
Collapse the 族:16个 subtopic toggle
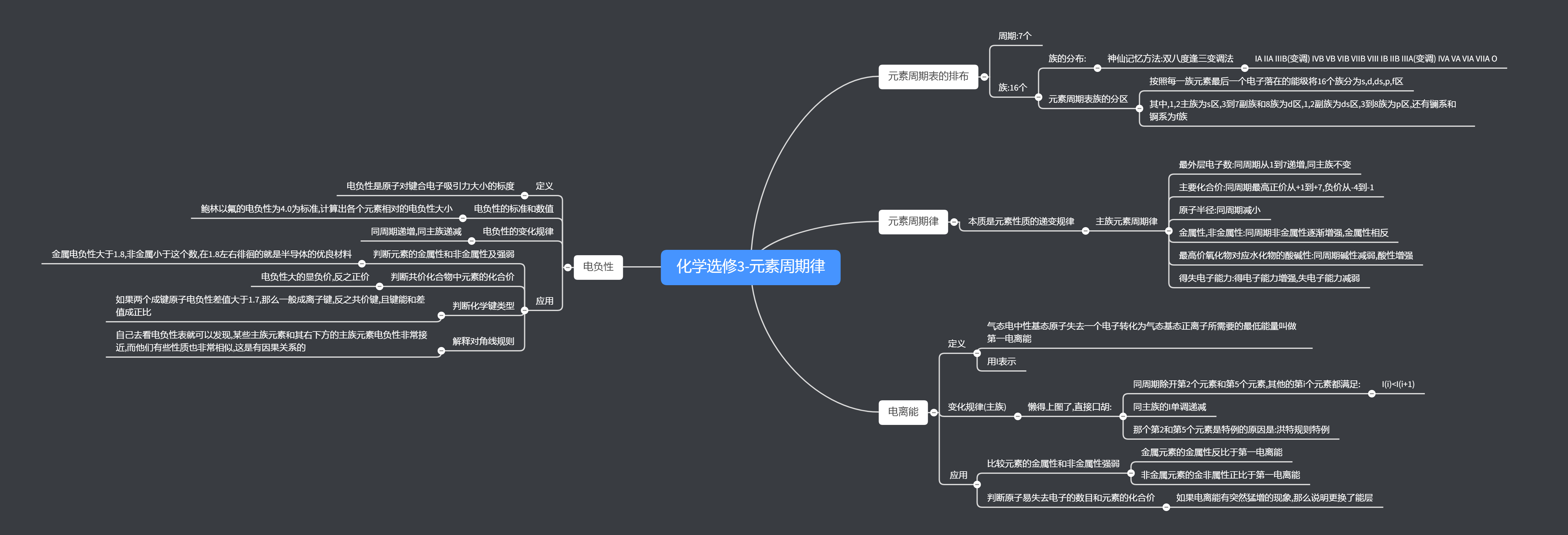pos(1039,97)
